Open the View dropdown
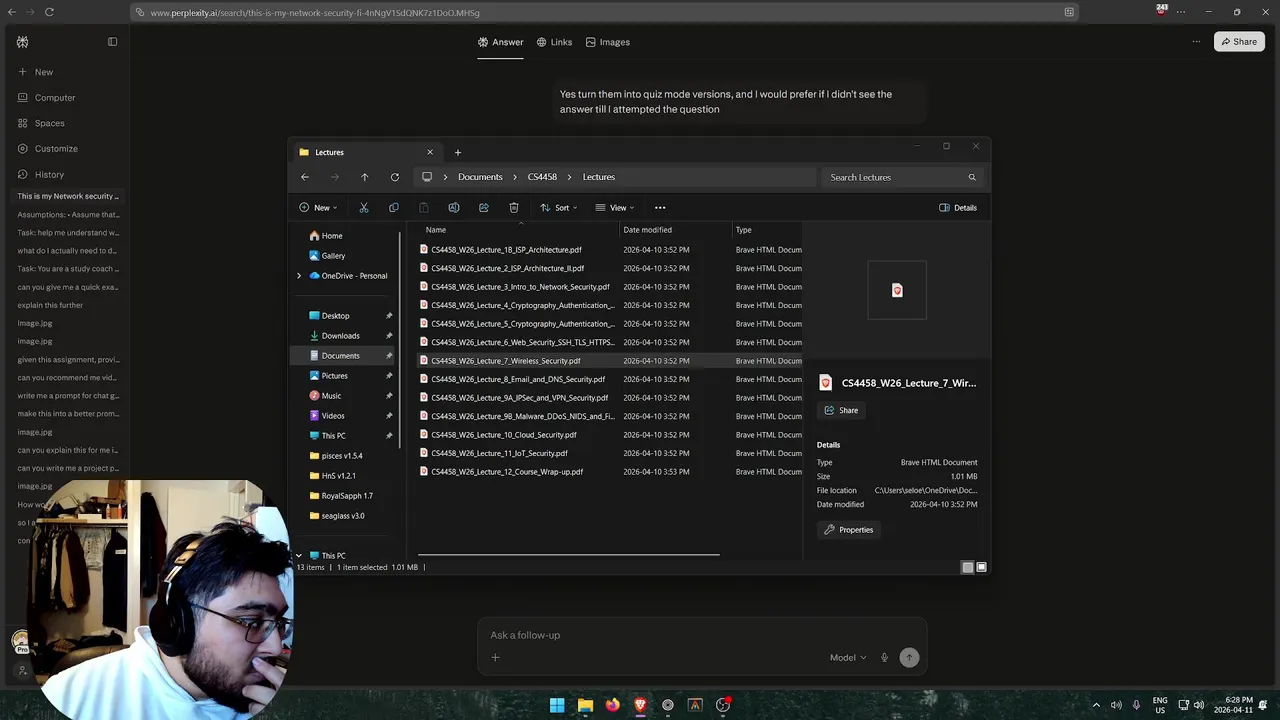 coord(615,208)
